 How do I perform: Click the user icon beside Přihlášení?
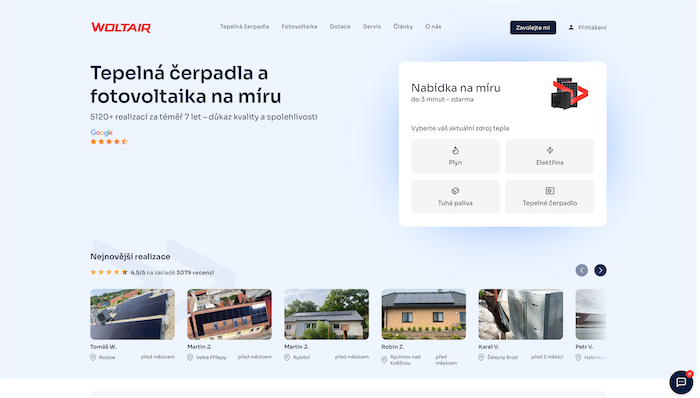tap(571, 27)
